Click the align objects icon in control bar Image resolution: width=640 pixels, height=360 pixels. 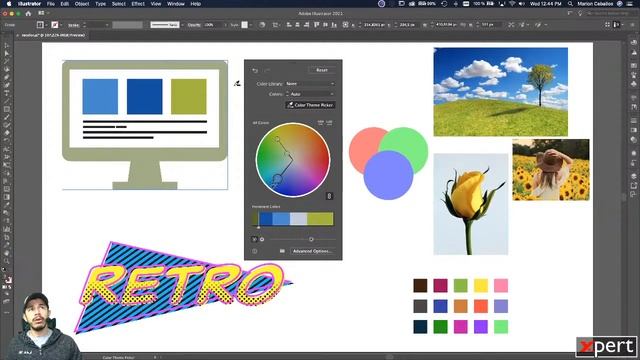pos(276,25)
